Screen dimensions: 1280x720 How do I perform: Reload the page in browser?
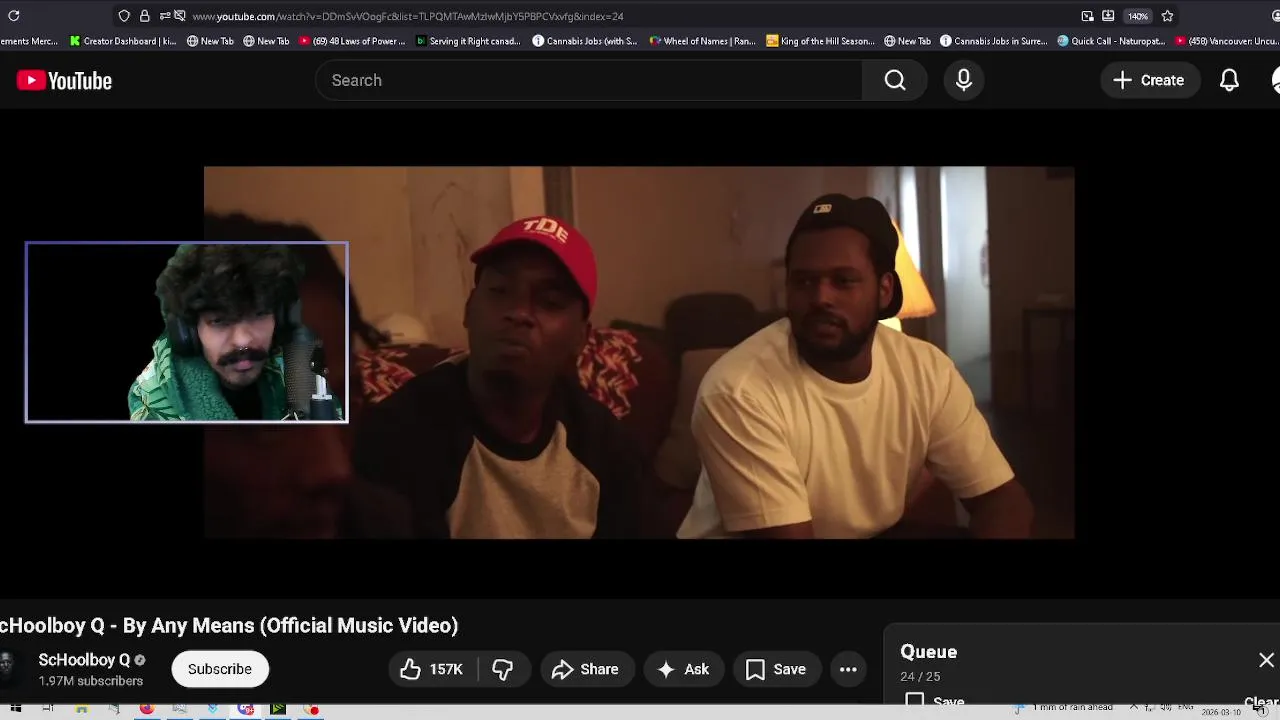pos(14,16)
